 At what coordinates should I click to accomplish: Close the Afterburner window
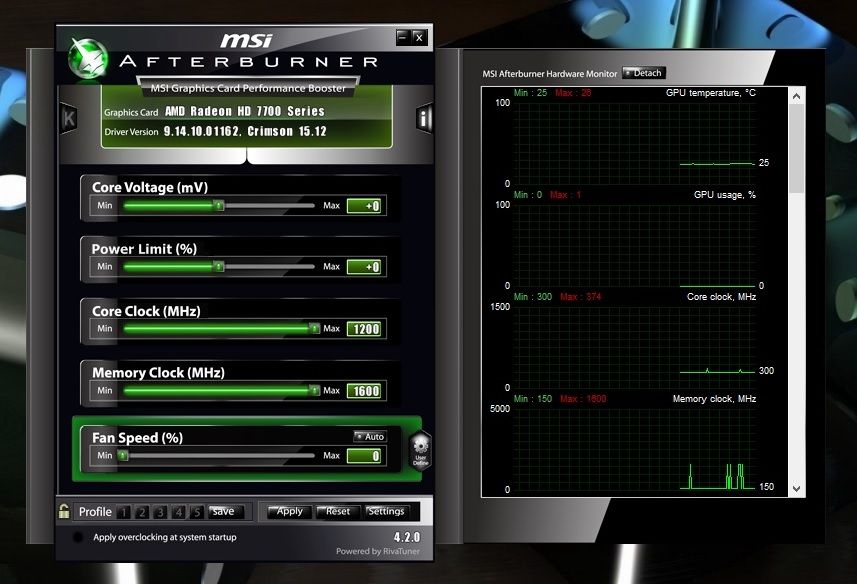[419, 37]
